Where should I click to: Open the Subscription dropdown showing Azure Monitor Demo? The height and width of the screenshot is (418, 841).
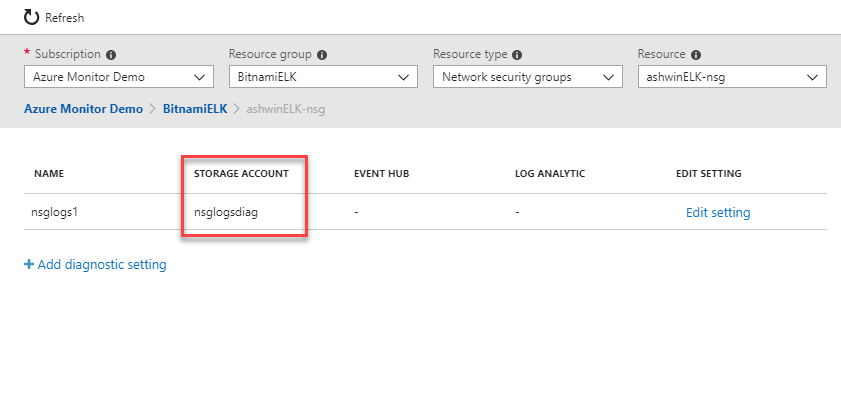pos(119,77)
